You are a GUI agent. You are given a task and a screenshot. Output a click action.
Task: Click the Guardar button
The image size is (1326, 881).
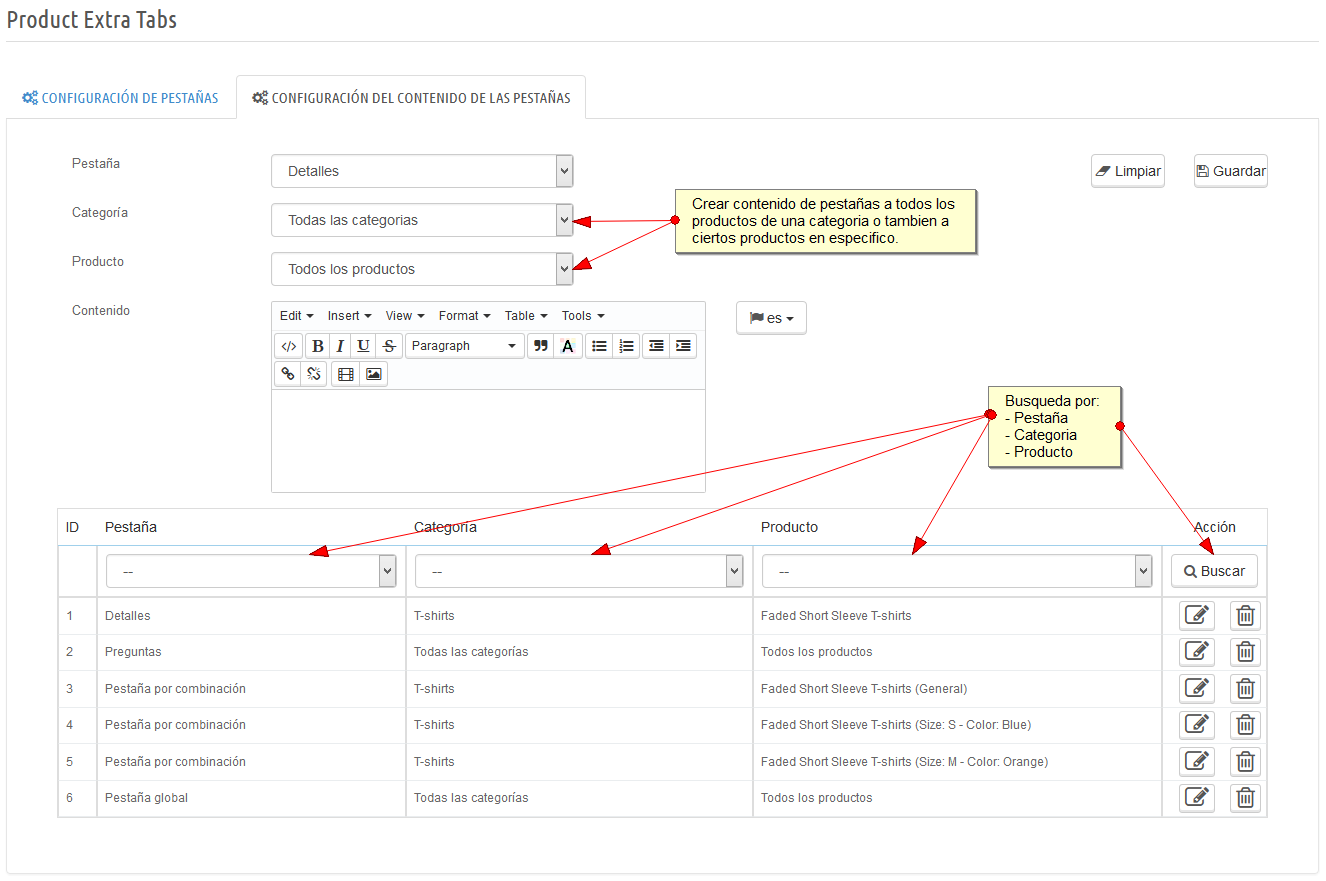tap(1231, 171)
